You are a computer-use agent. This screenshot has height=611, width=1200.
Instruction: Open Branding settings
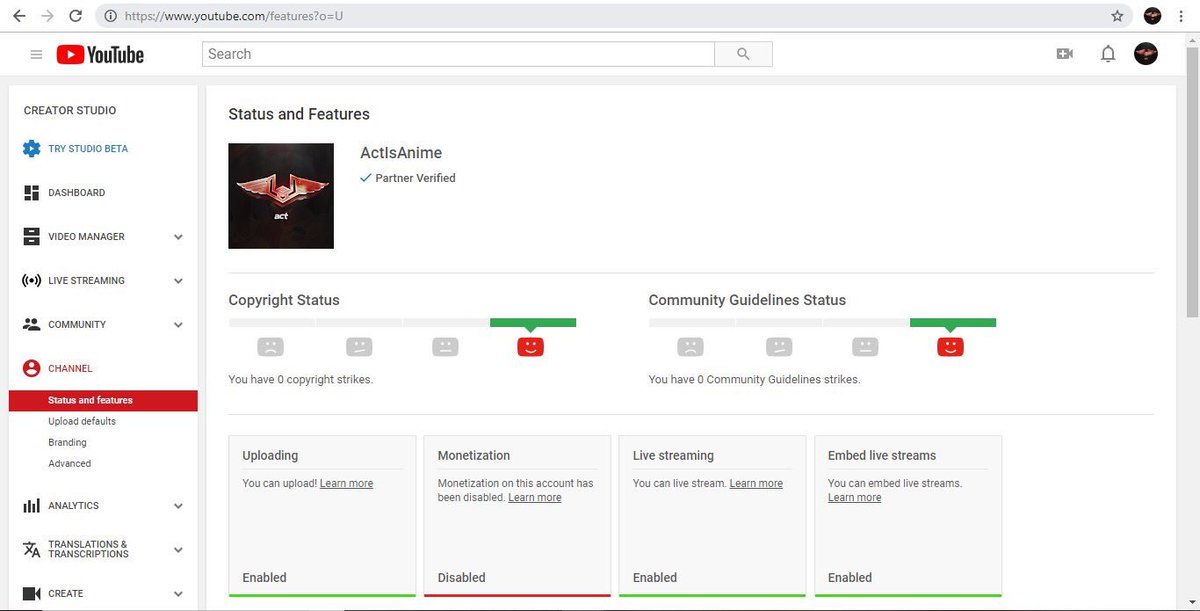(67, 443)
